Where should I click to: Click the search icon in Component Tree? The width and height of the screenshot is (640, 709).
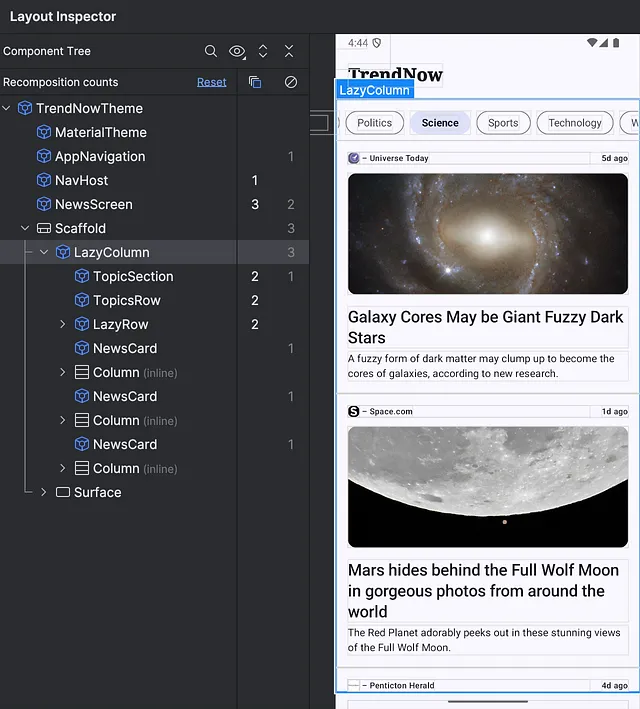click(x=211, y=51)
